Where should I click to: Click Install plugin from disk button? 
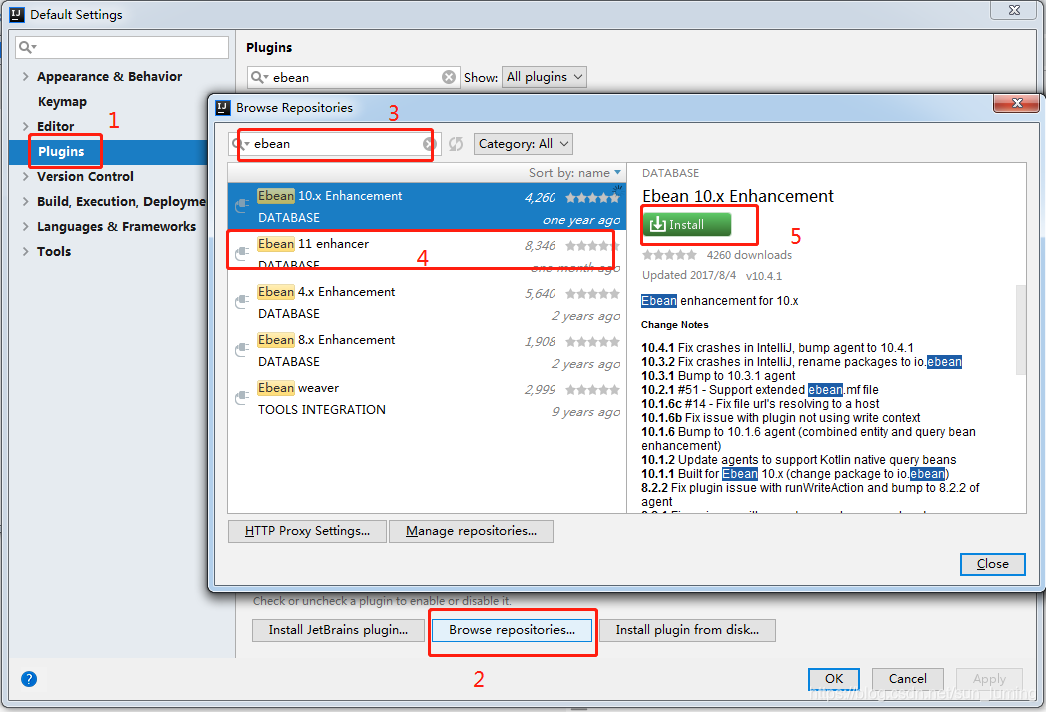pyautogui.click(x=687, y=630)
